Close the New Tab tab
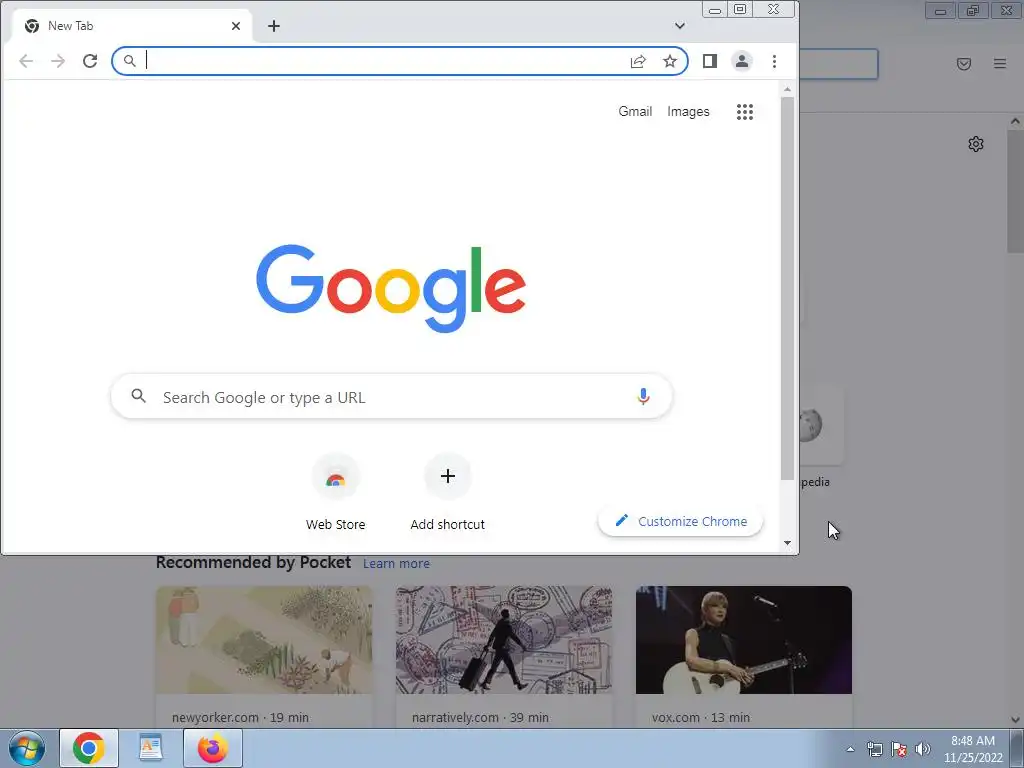This screenshot has height=768, width=1024. point(236,26)
